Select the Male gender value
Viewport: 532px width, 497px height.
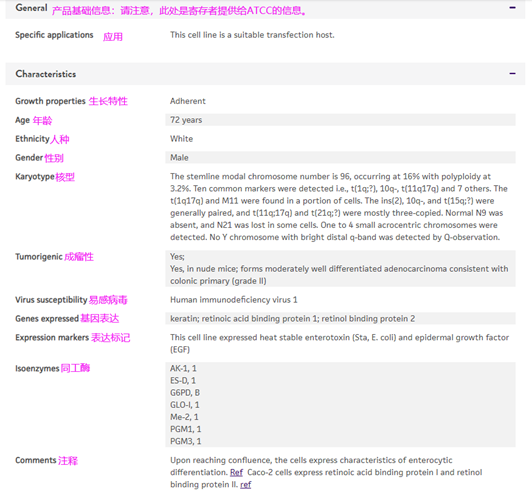(179, 157)
